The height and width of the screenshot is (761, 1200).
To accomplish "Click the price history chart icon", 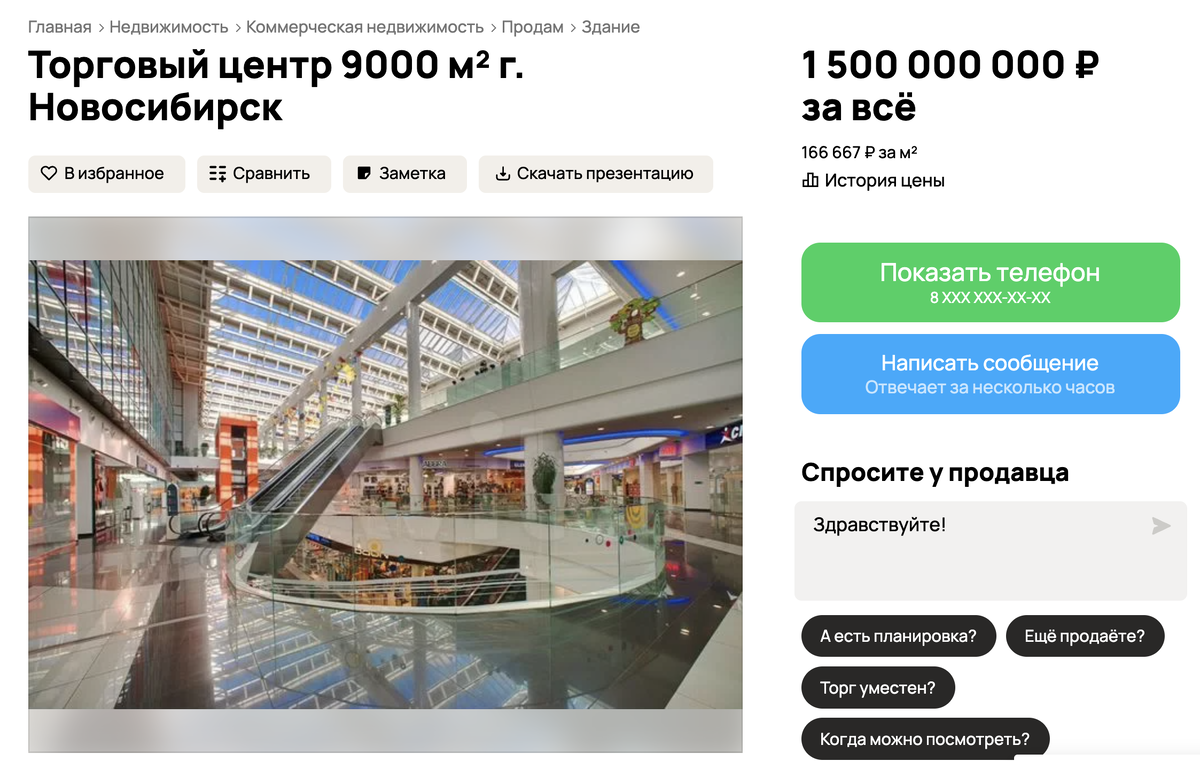I will tap(811, 181).
